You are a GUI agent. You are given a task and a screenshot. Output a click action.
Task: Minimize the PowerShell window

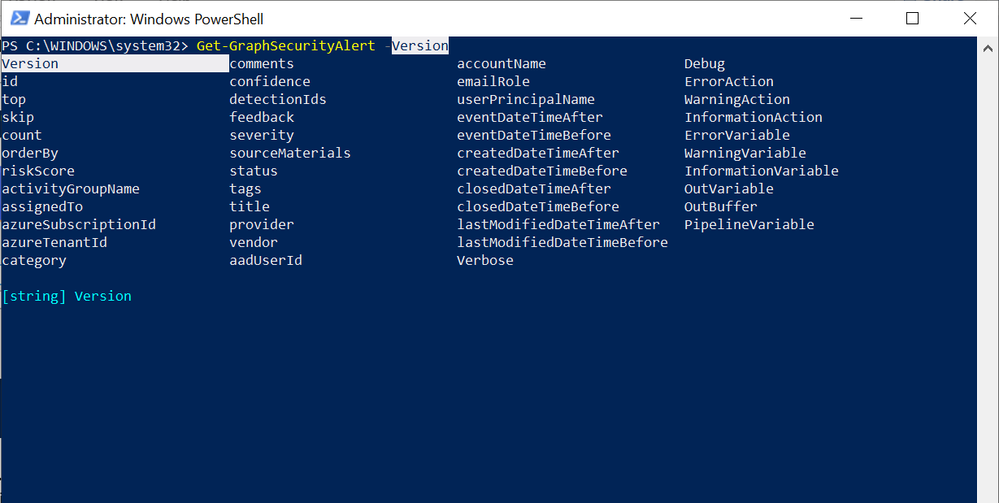coord(857,19)
